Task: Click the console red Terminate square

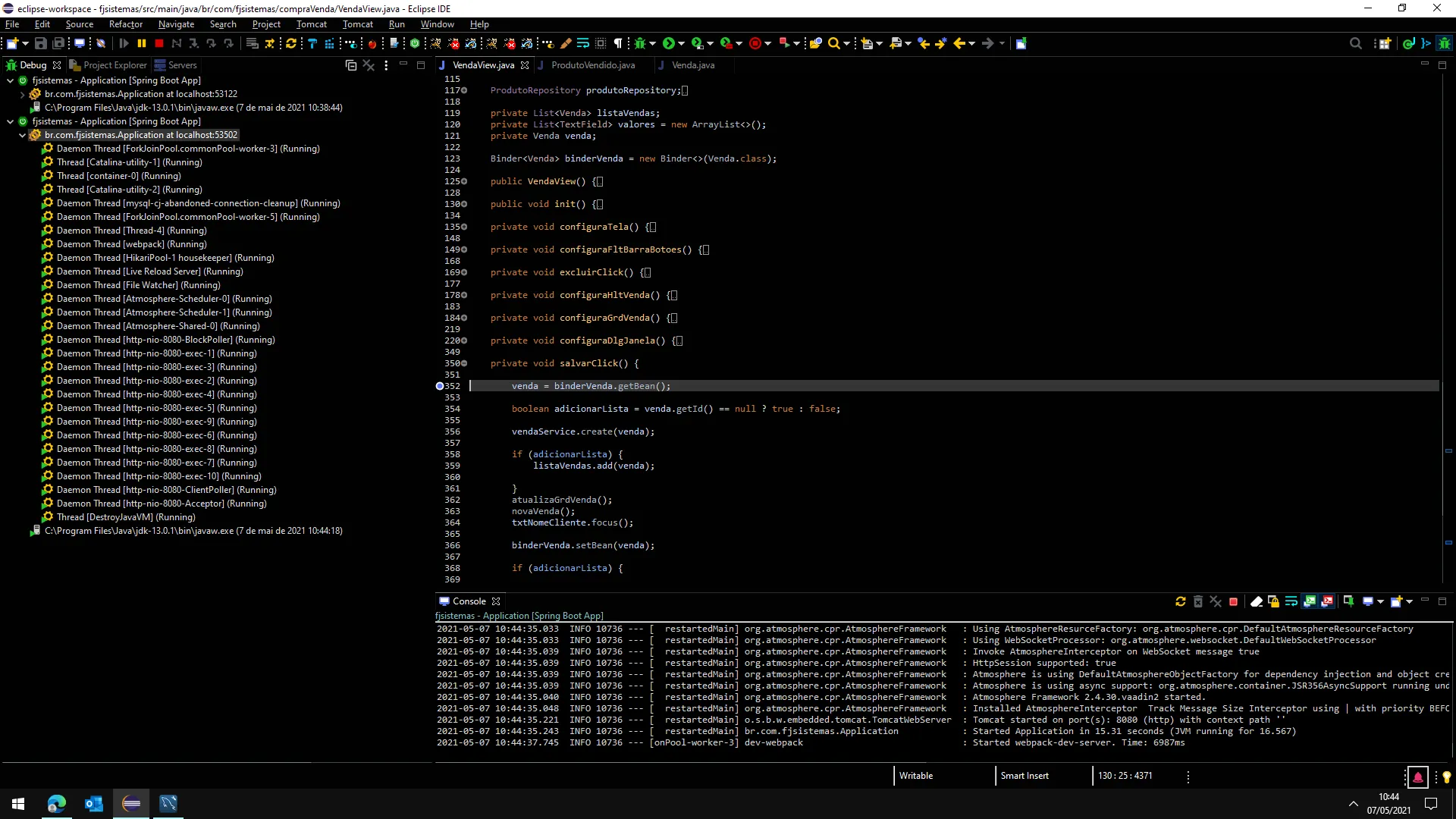Action: [1233, 601]
